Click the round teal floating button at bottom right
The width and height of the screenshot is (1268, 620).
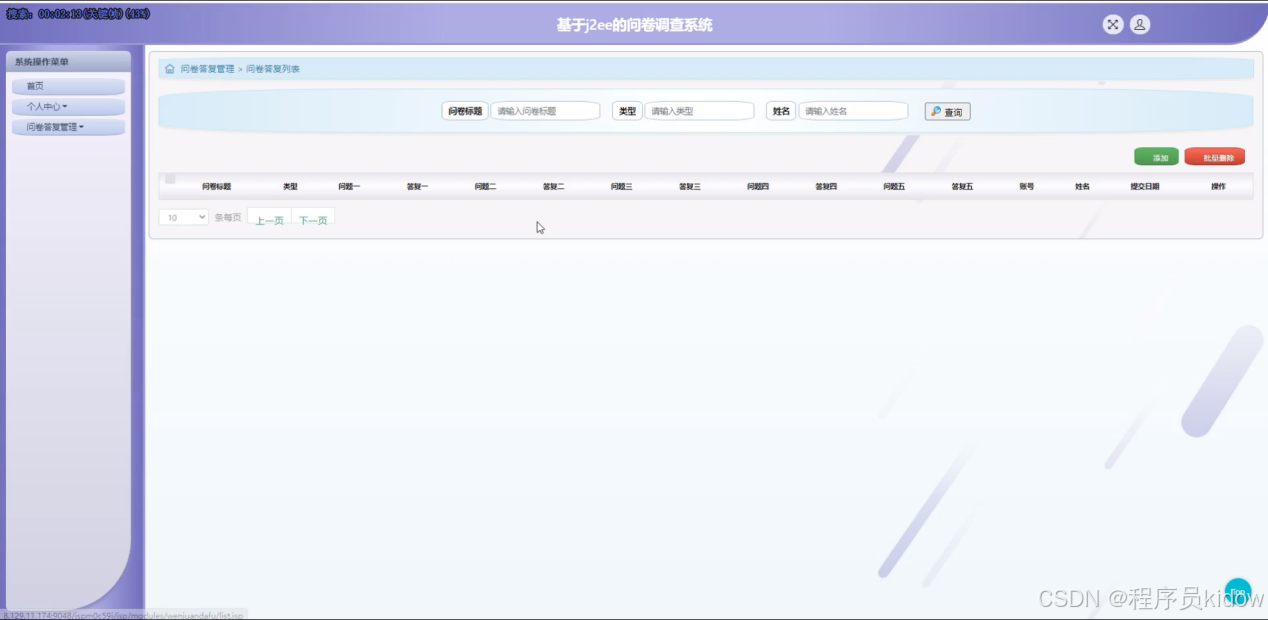pos(1238,592)
